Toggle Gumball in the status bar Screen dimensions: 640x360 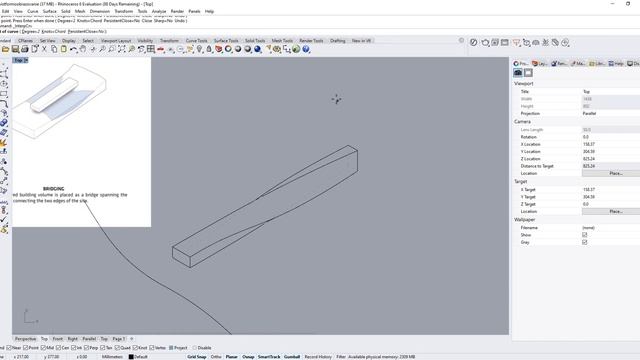292,357
